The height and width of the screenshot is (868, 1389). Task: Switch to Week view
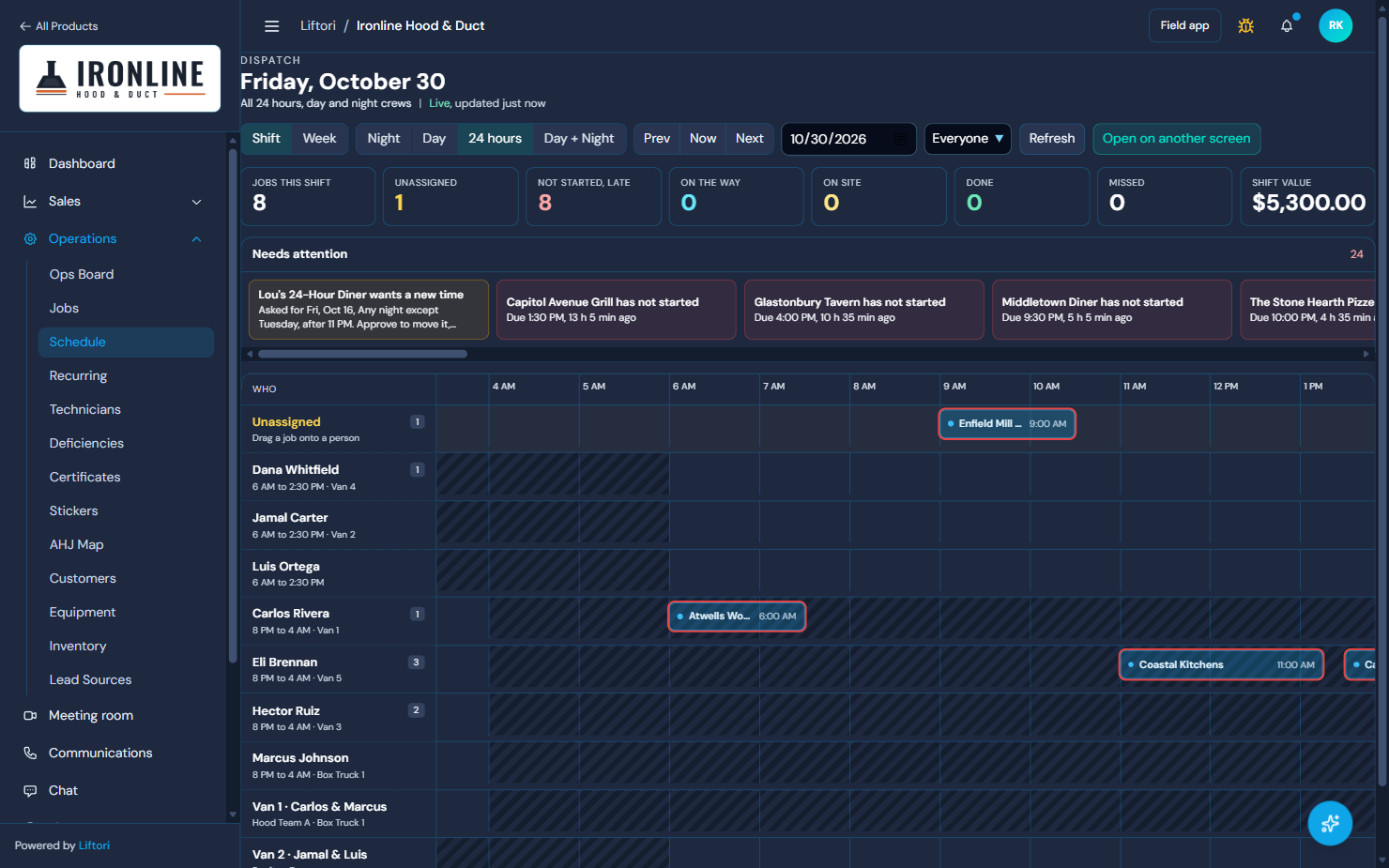point(320,139)
